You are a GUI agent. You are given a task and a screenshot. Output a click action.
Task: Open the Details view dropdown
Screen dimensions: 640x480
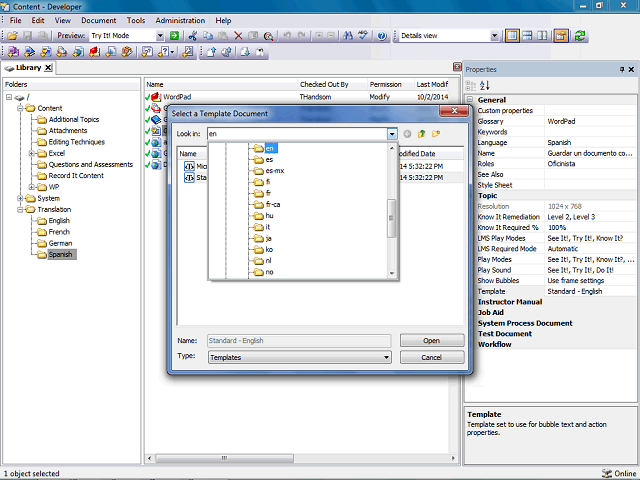[494, 36]
